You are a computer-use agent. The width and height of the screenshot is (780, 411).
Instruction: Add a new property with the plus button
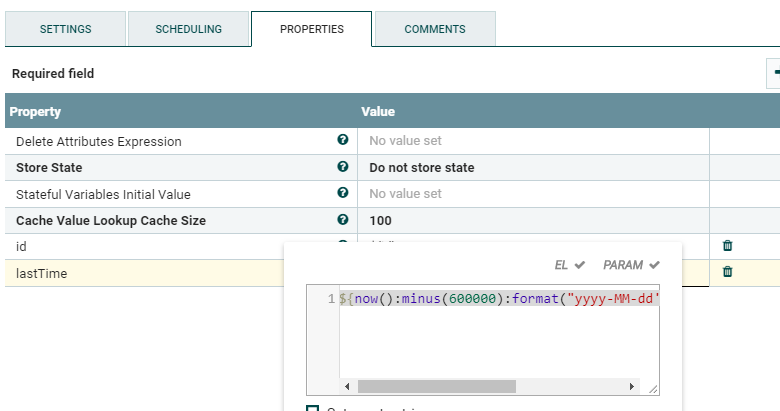774,73
